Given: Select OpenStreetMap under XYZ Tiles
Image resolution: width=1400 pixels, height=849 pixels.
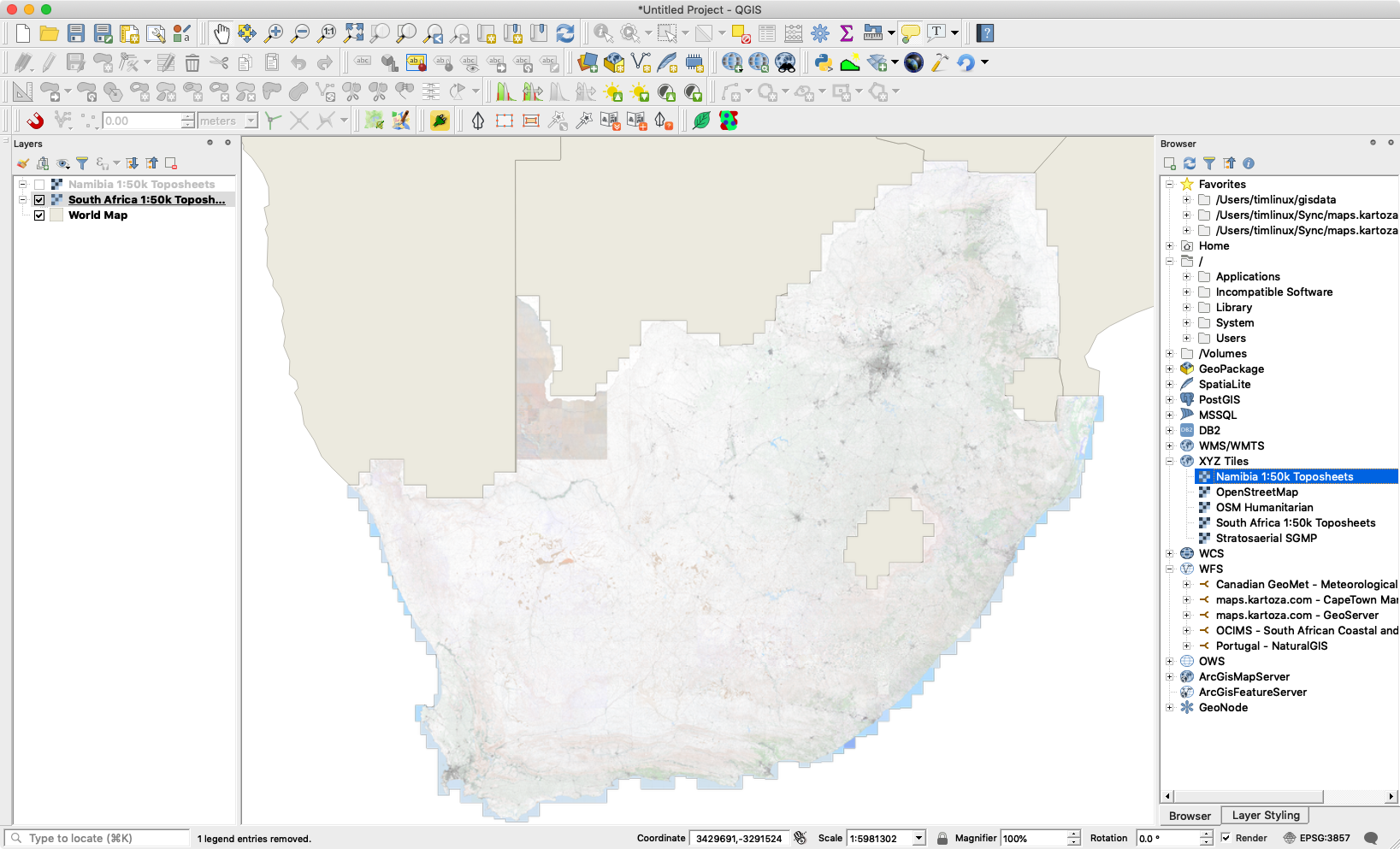Looking at the screenshot, I should 1257,492.
